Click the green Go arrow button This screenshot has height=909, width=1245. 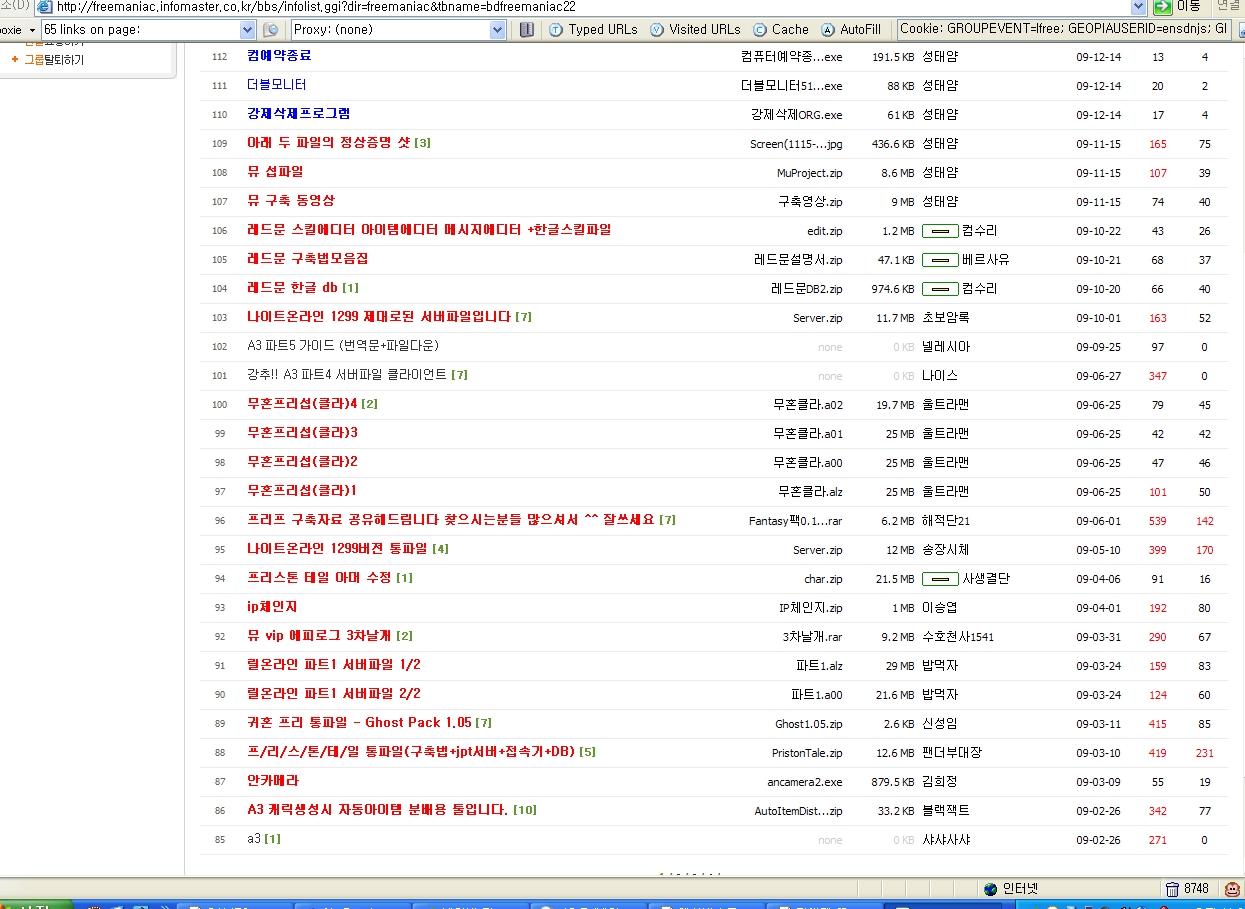tap(1162, 6)
